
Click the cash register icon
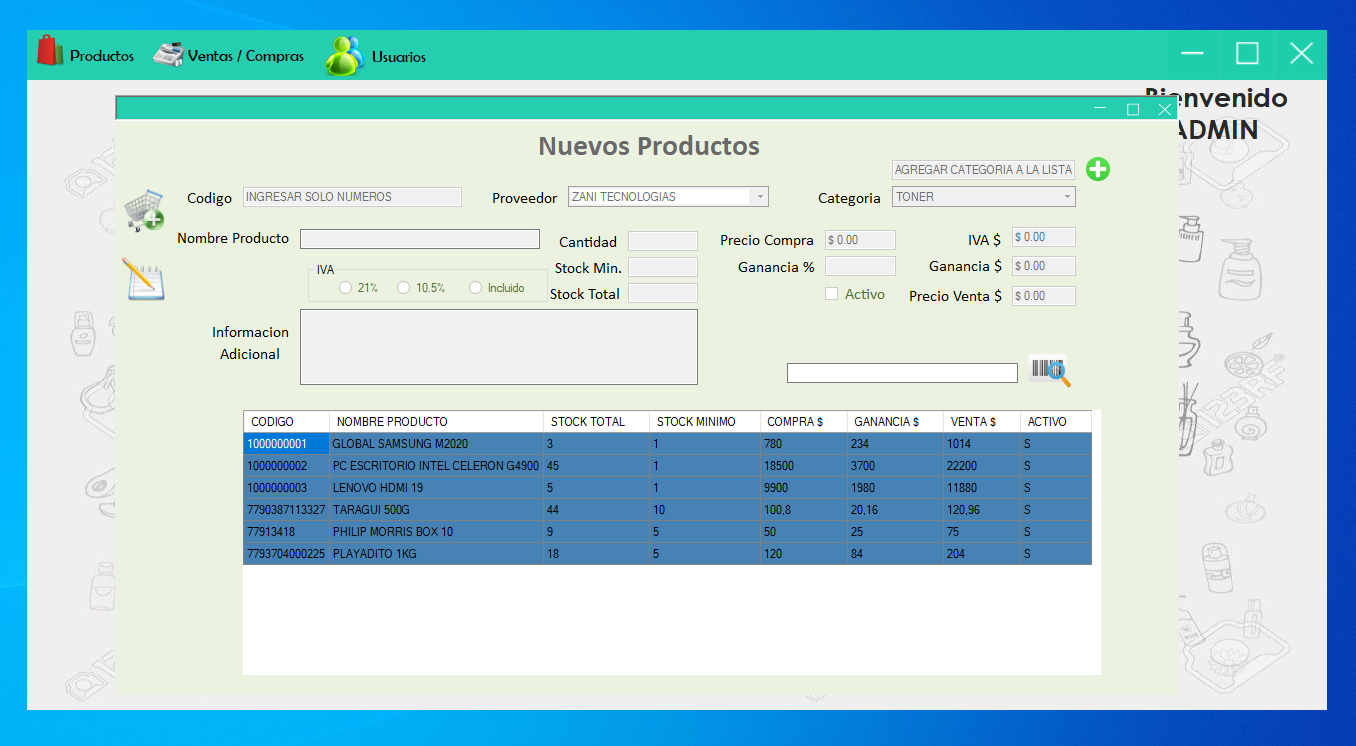coord(168,54)
